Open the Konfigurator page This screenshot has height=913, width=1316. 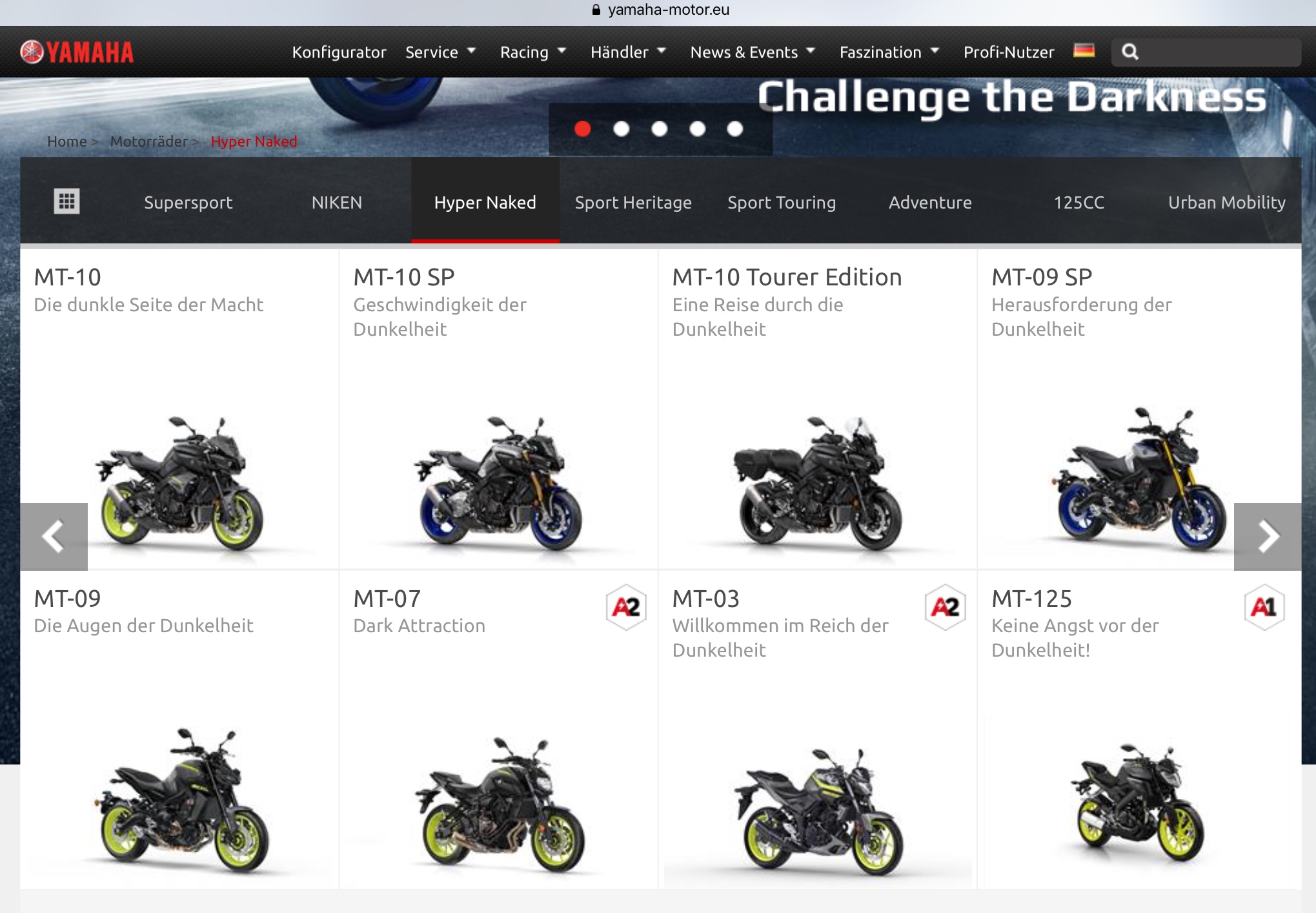coord(339,52)
